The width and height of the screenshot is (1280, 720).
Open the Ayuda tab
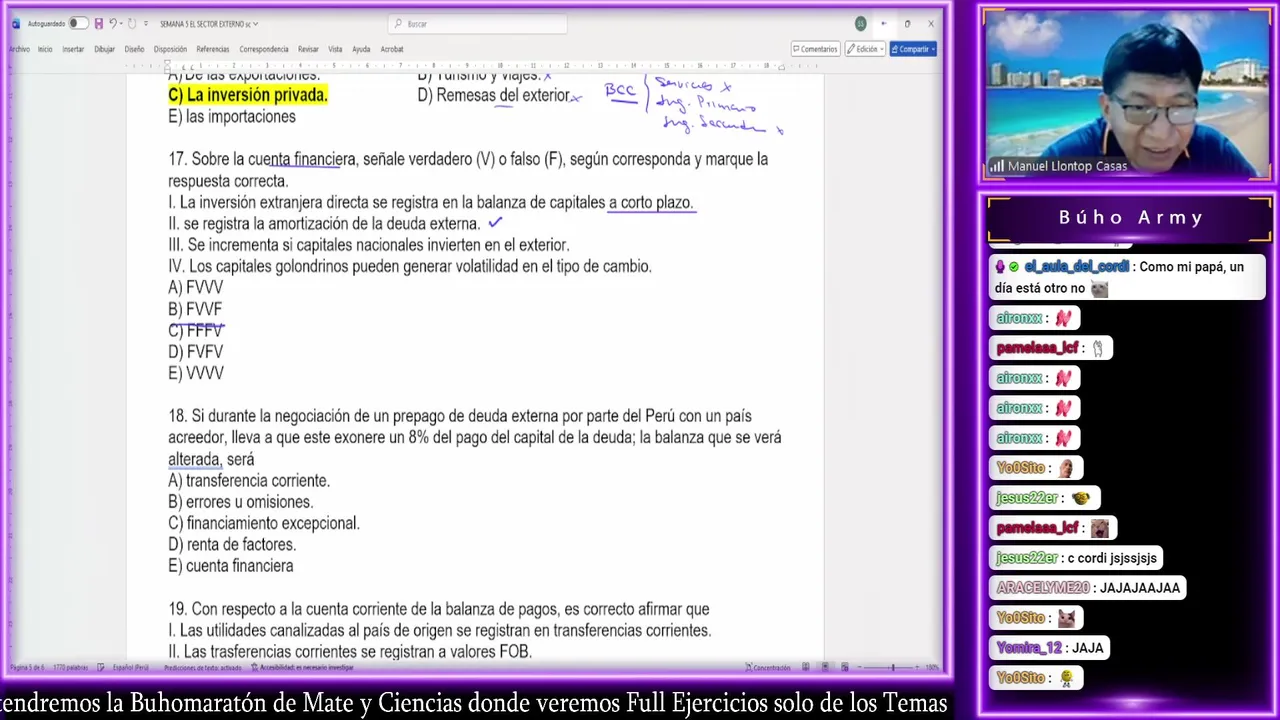(361, 49)
